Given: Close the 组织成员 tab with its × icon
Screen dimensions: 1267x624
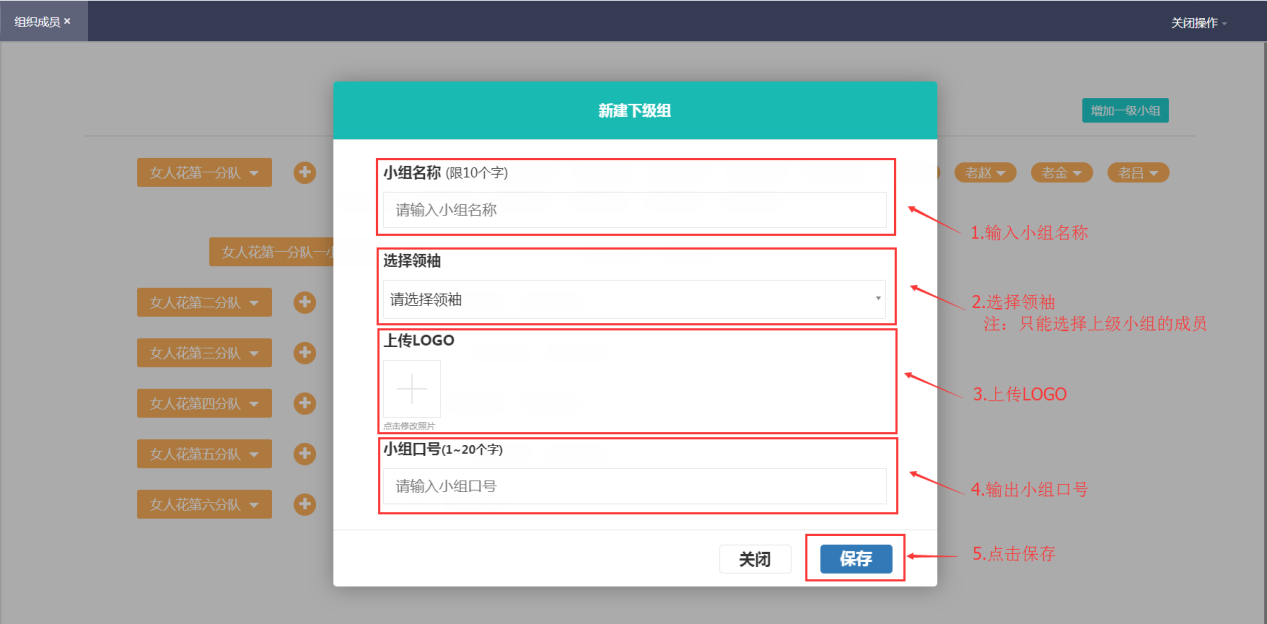Looking at the screenshot, I should click(67, 21).
